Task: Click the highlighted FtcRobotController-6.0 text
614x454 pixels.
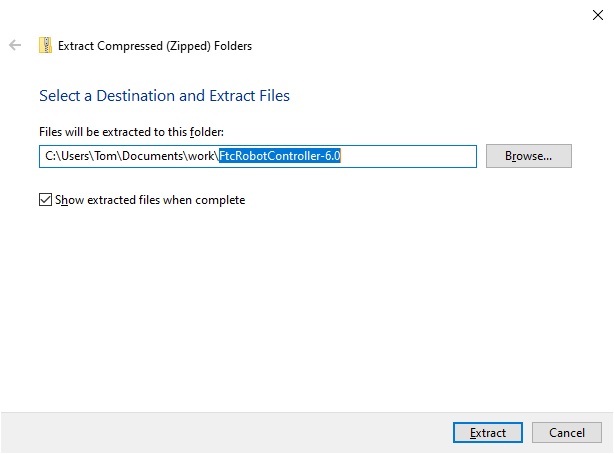Action: pyautogui.click(x=280, y=157)
